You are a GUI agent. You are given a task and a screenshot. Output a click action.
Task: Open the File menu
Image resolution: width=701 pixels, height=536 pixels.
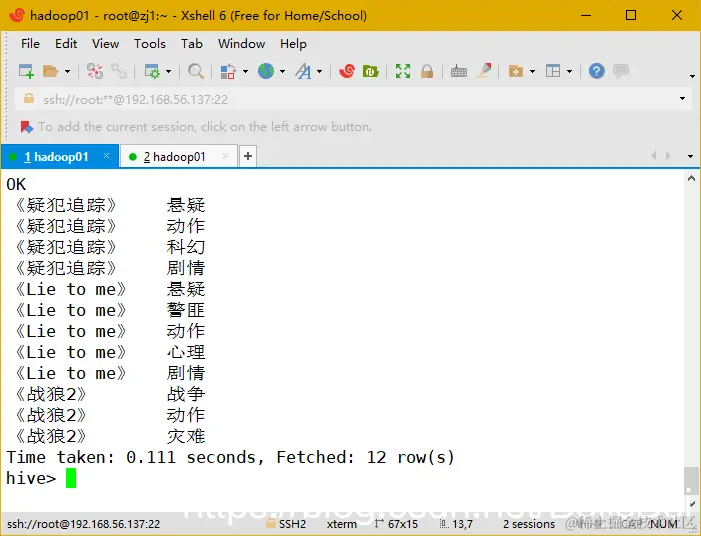(30, 44)
